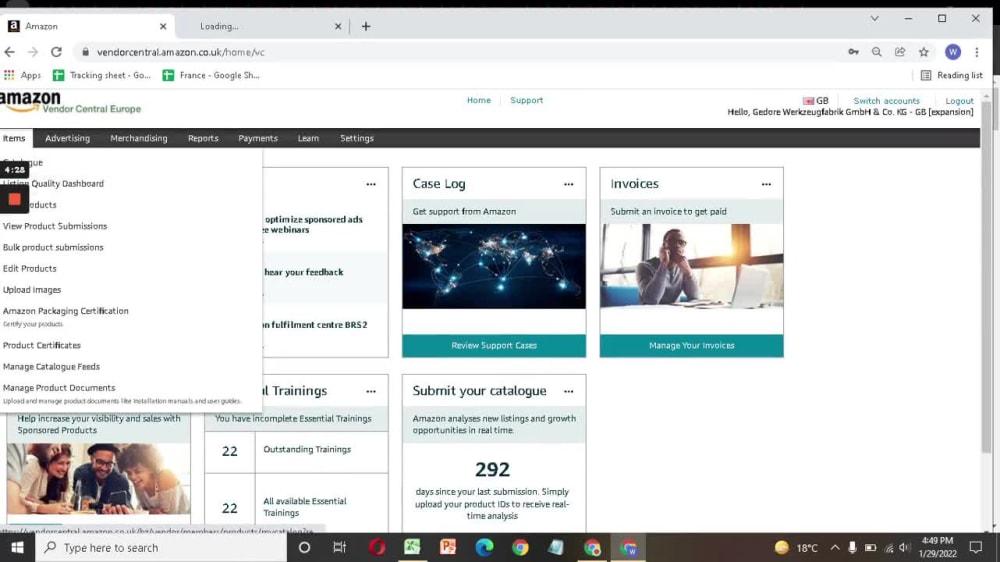1000x562 pixels.
Task: Open France Google Sheet bookmark
Action: pyautogui.click(x=211, y=75)
